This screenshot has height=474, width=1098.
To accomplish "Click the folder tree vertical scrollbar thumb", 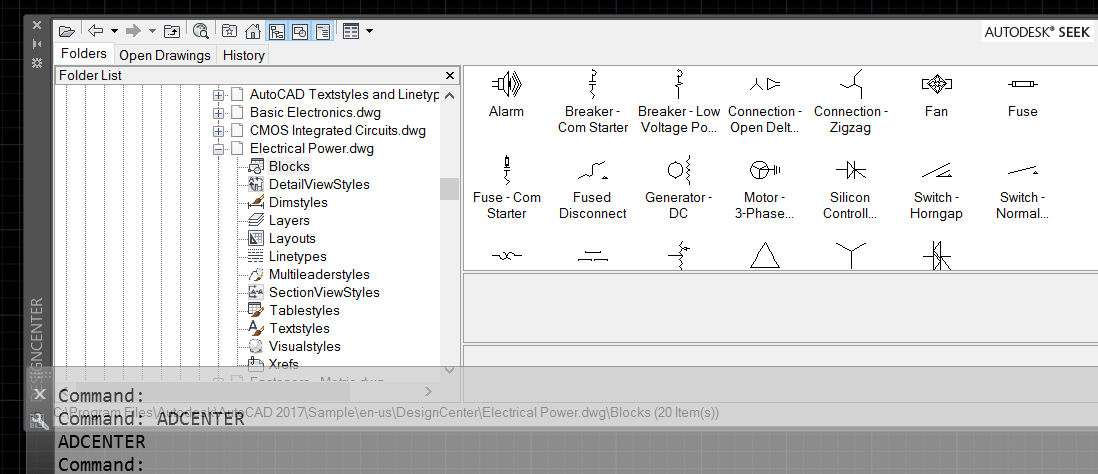I will coord(450,189).
